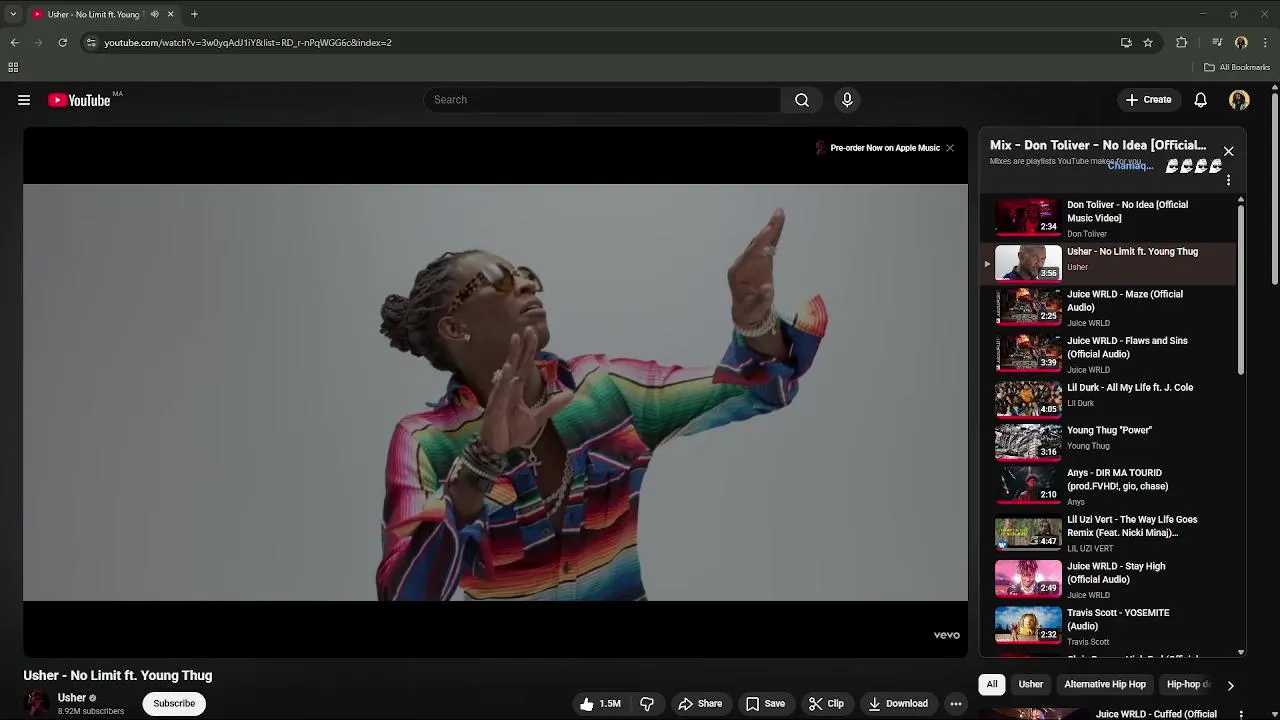Open the media controls icon in toolbar
Screen dimensions: 1280x720
point(1217,42)
